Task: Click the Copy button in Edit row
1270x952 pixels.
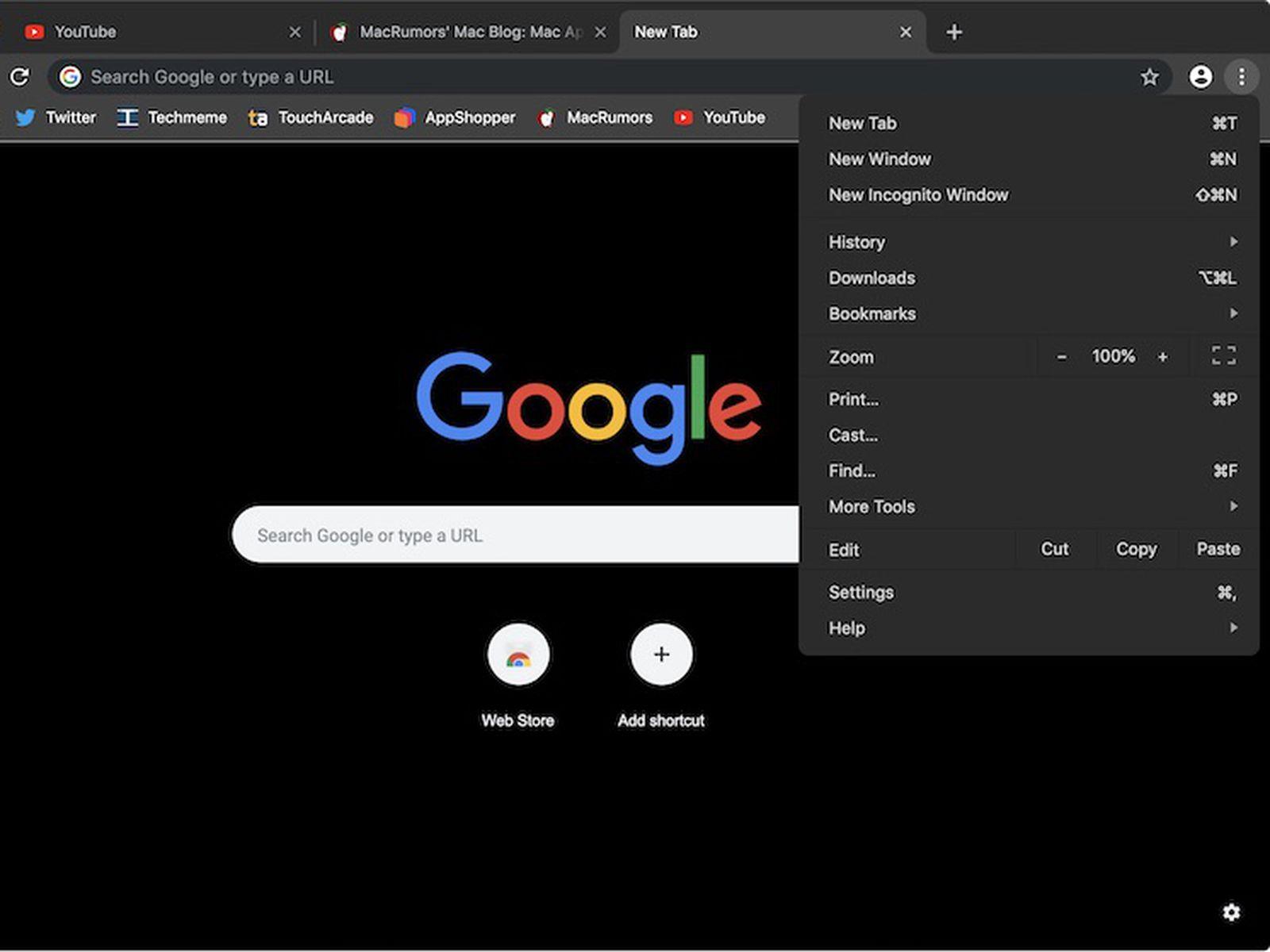Action: [1136, 549]
